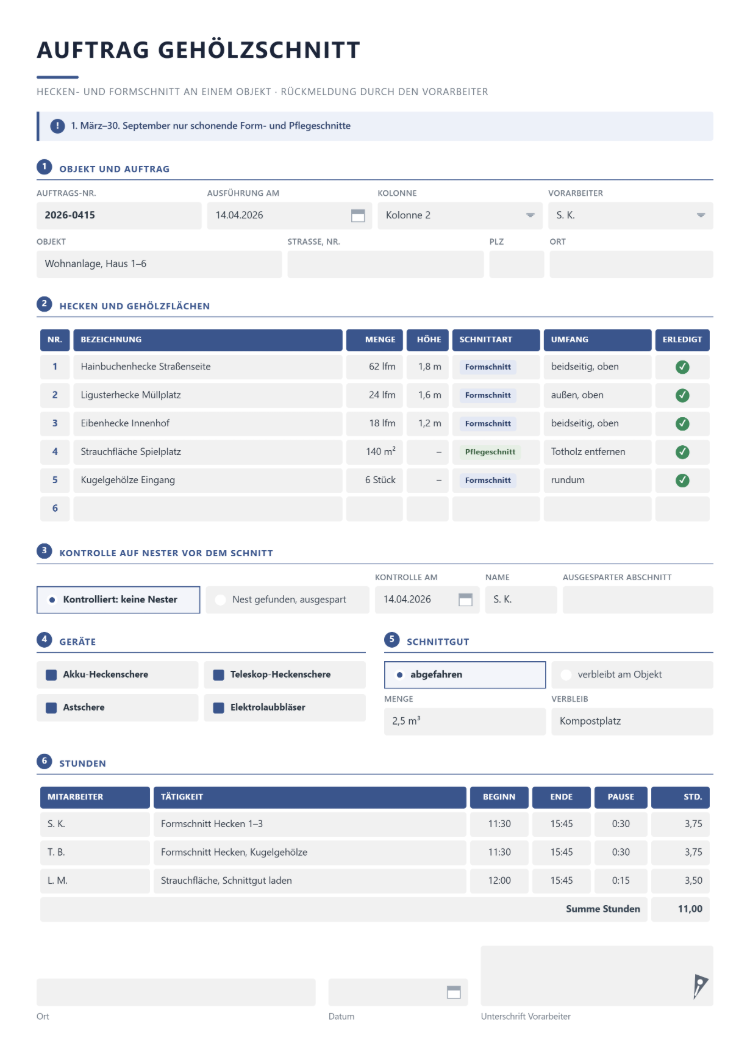This screenshot has height=1060, width=750.
Task: Click the Tätigkeit column header in Stunden
Action: coord(310,798)
